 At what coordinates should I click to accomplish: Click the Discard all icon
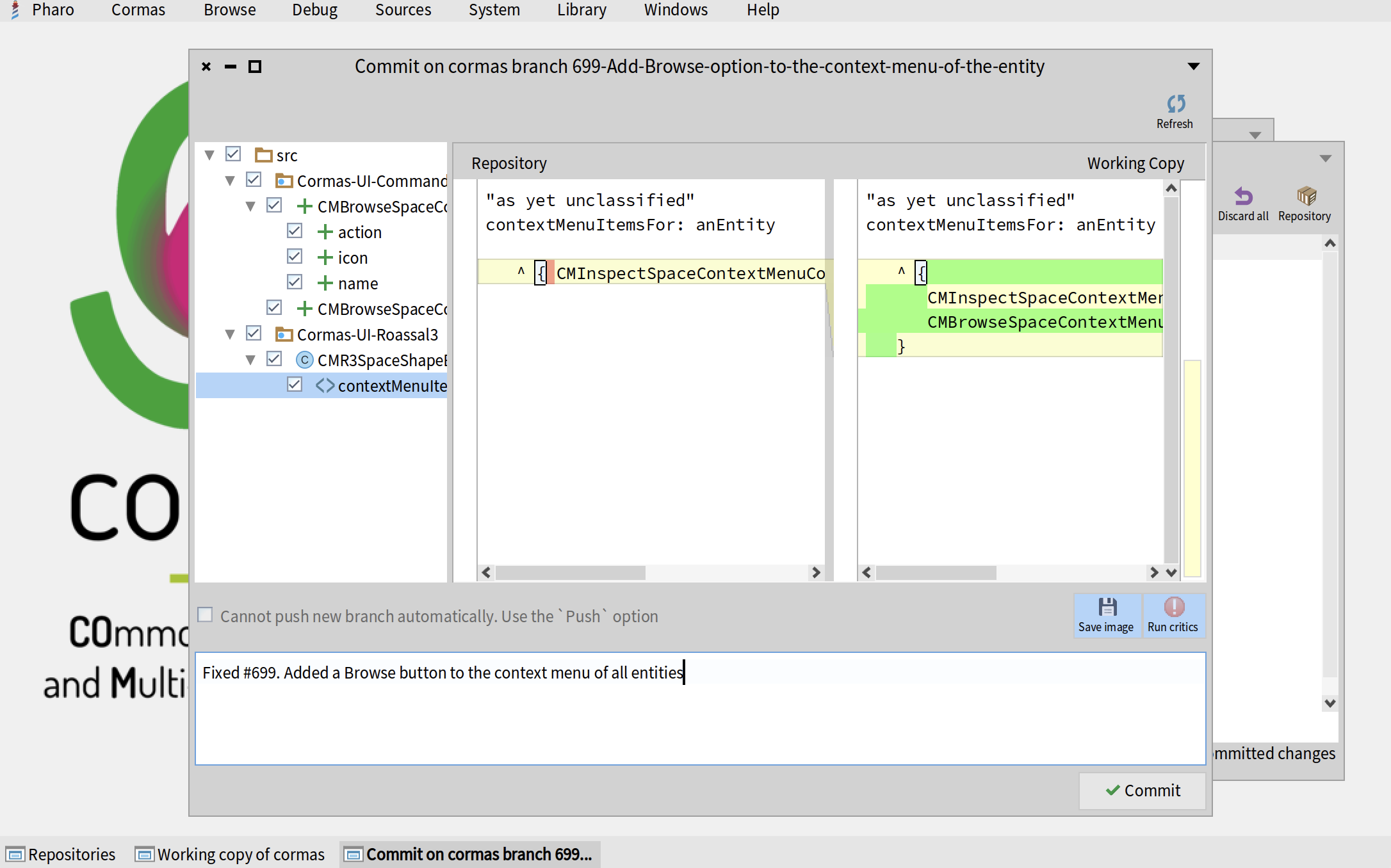1242,197
